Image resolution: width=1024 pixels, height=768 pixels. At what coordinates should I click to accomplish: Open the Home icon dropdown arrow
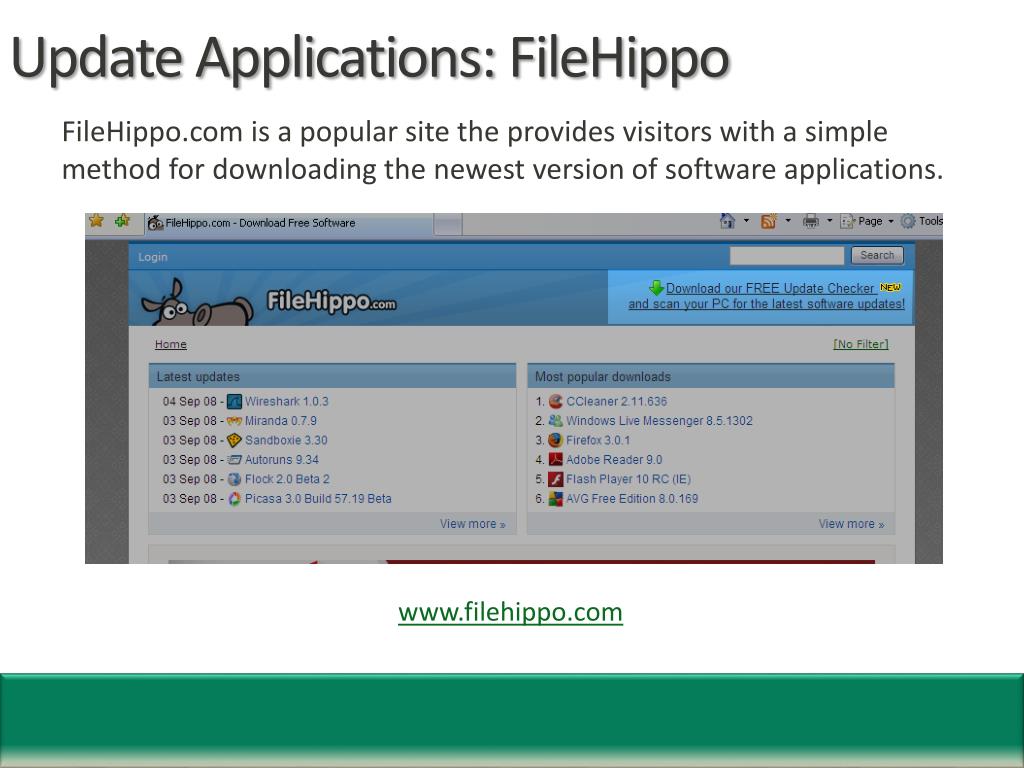pos(746,221)
